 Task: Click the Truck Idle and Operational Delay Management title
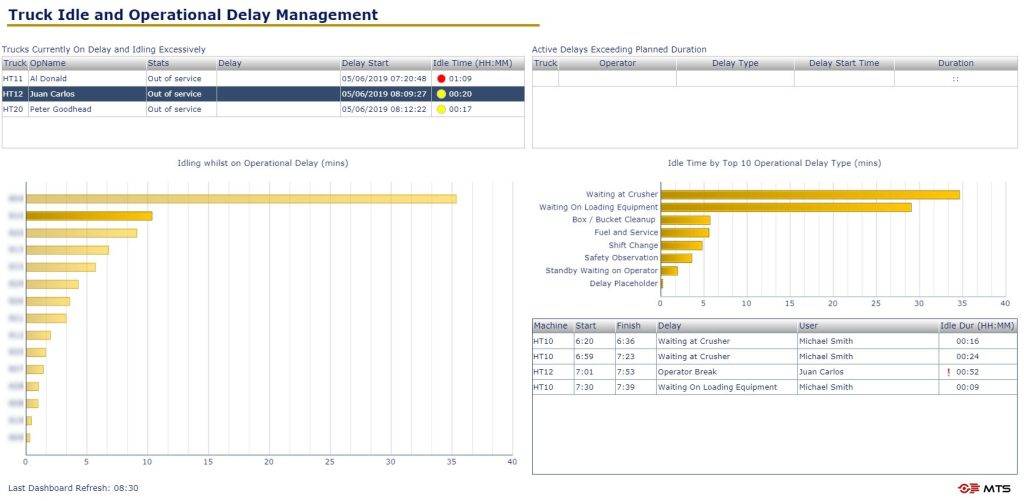tap(193, 14)
